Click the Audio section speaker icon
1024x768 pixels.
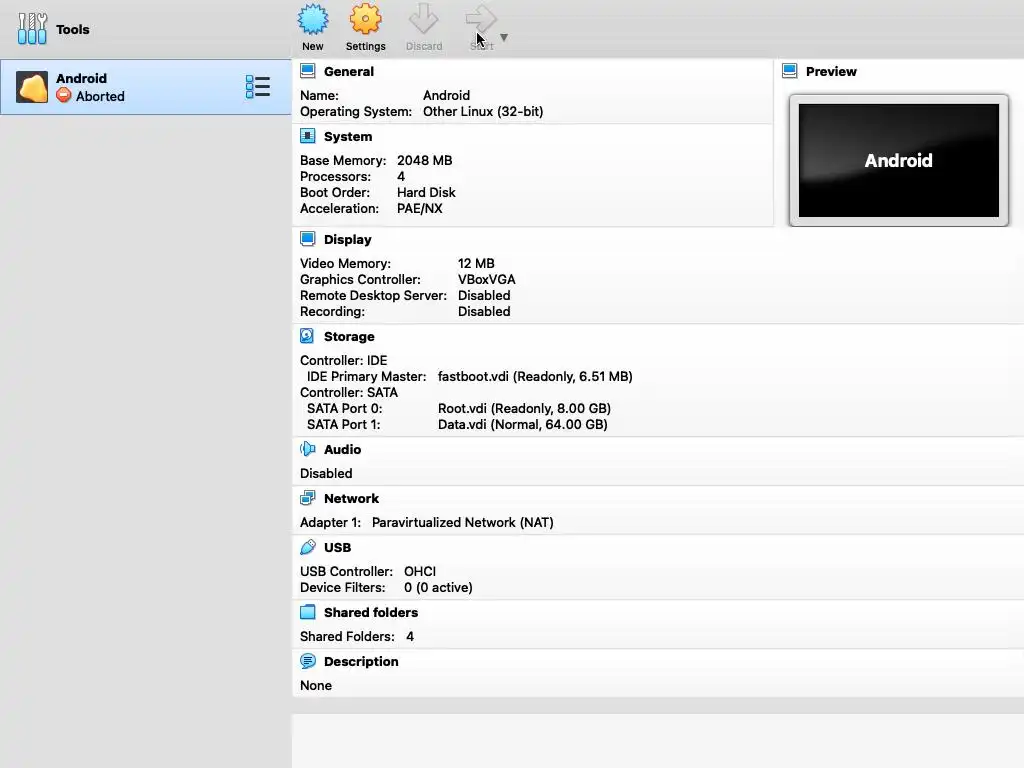click(308, 449)
